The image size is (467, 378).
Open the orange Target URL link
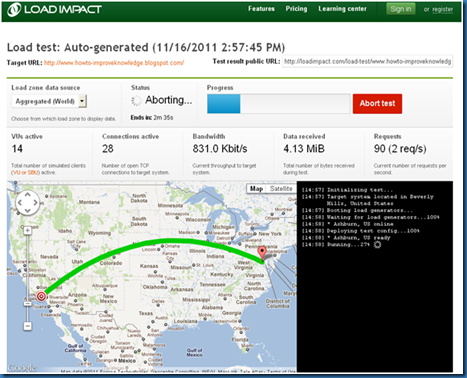(114, 63)
